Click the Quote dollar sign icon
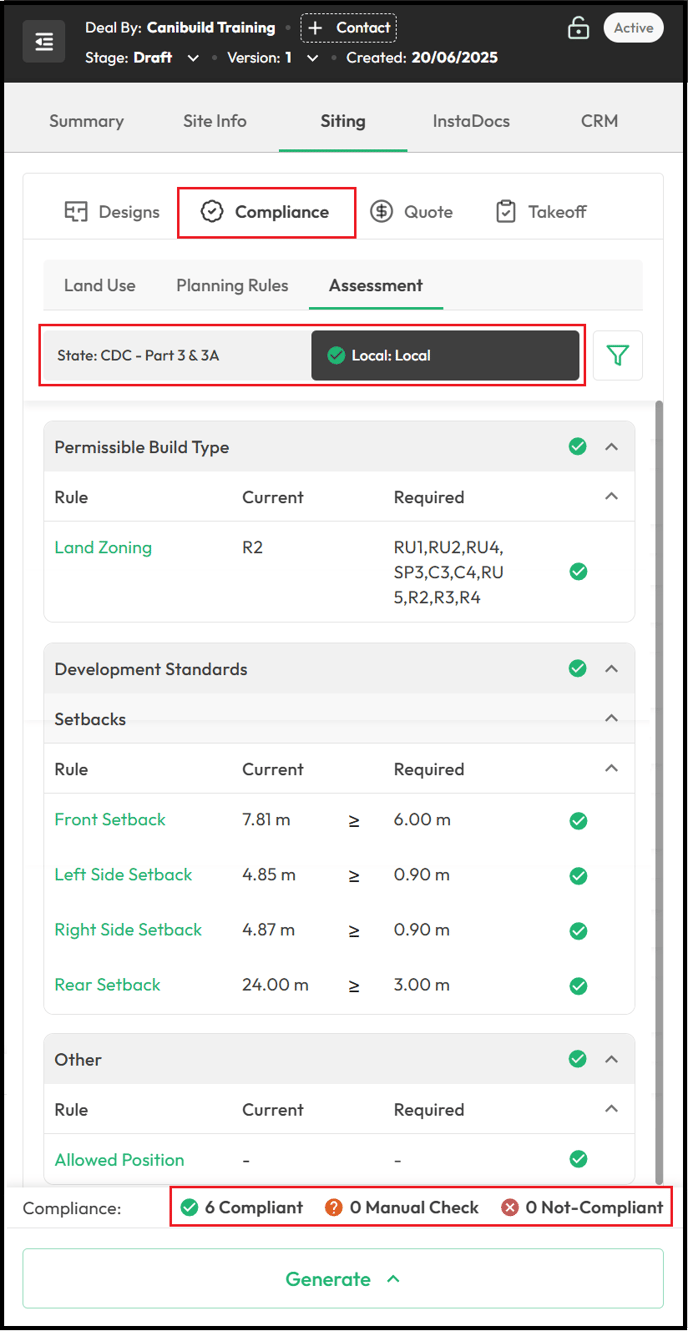The height and width of the screenshot is (1331, 688). pos(381,212)
